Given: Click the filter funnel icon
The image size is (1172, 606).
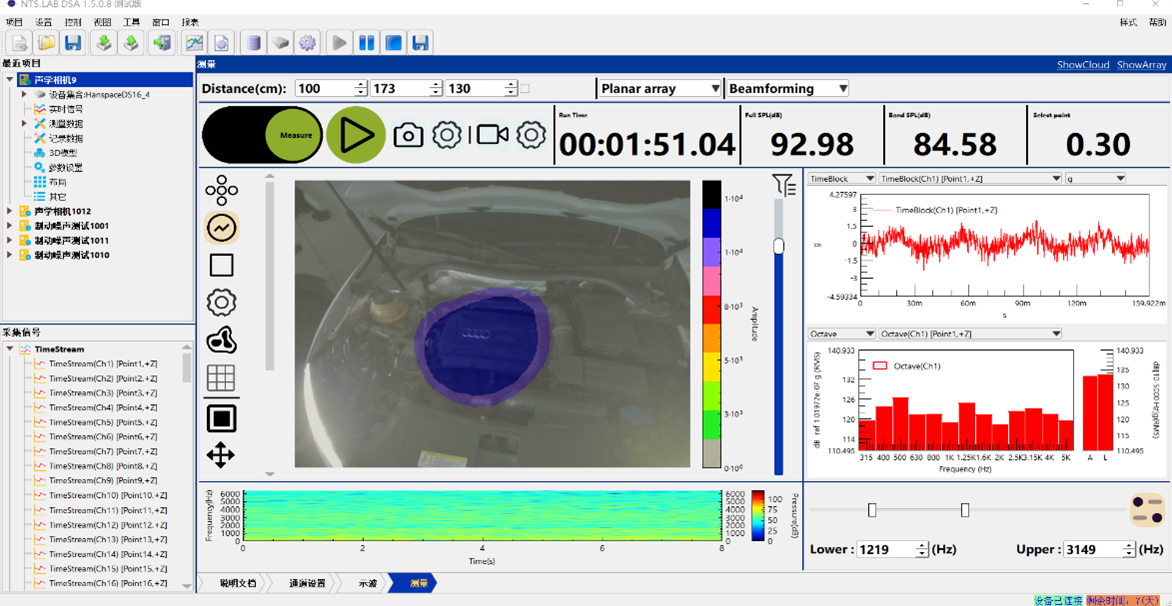Looking at the screenshot, I should 783,184.
